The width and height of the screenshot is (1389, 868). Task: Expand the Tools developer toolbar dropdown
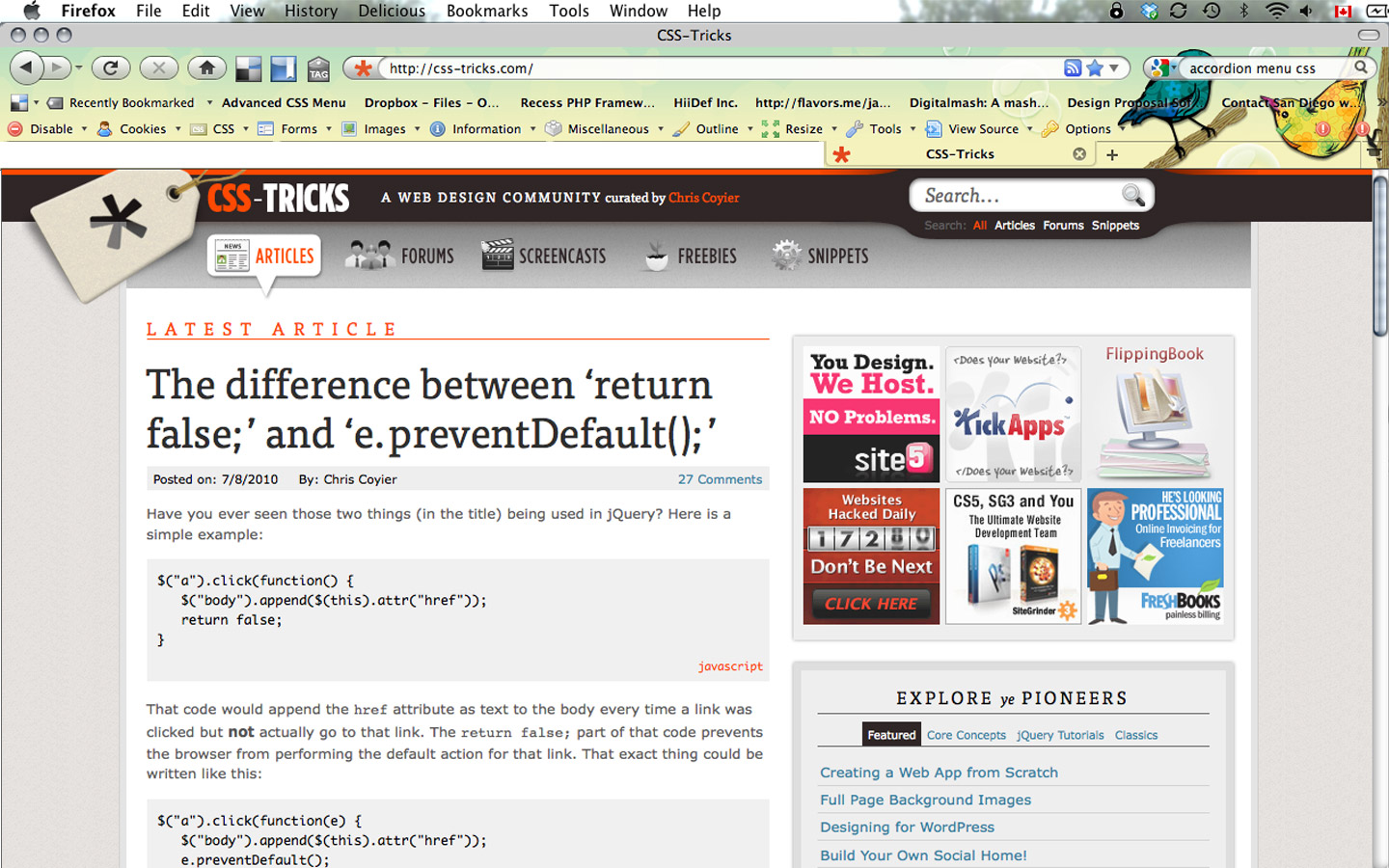[912, 129]
